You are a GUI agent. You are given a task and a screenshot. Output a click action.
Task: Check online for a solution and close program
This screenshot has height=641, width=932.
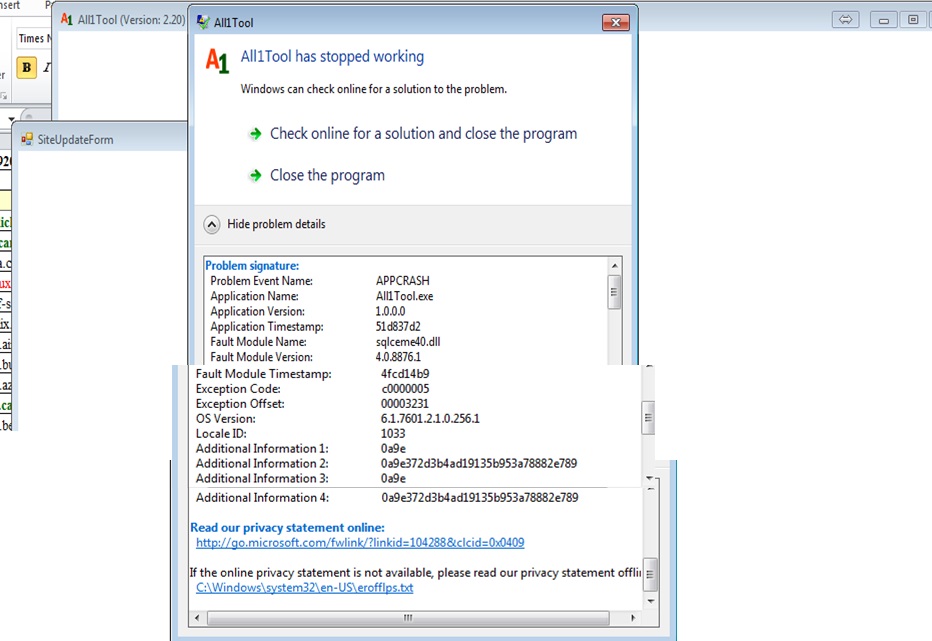(423, 134)
